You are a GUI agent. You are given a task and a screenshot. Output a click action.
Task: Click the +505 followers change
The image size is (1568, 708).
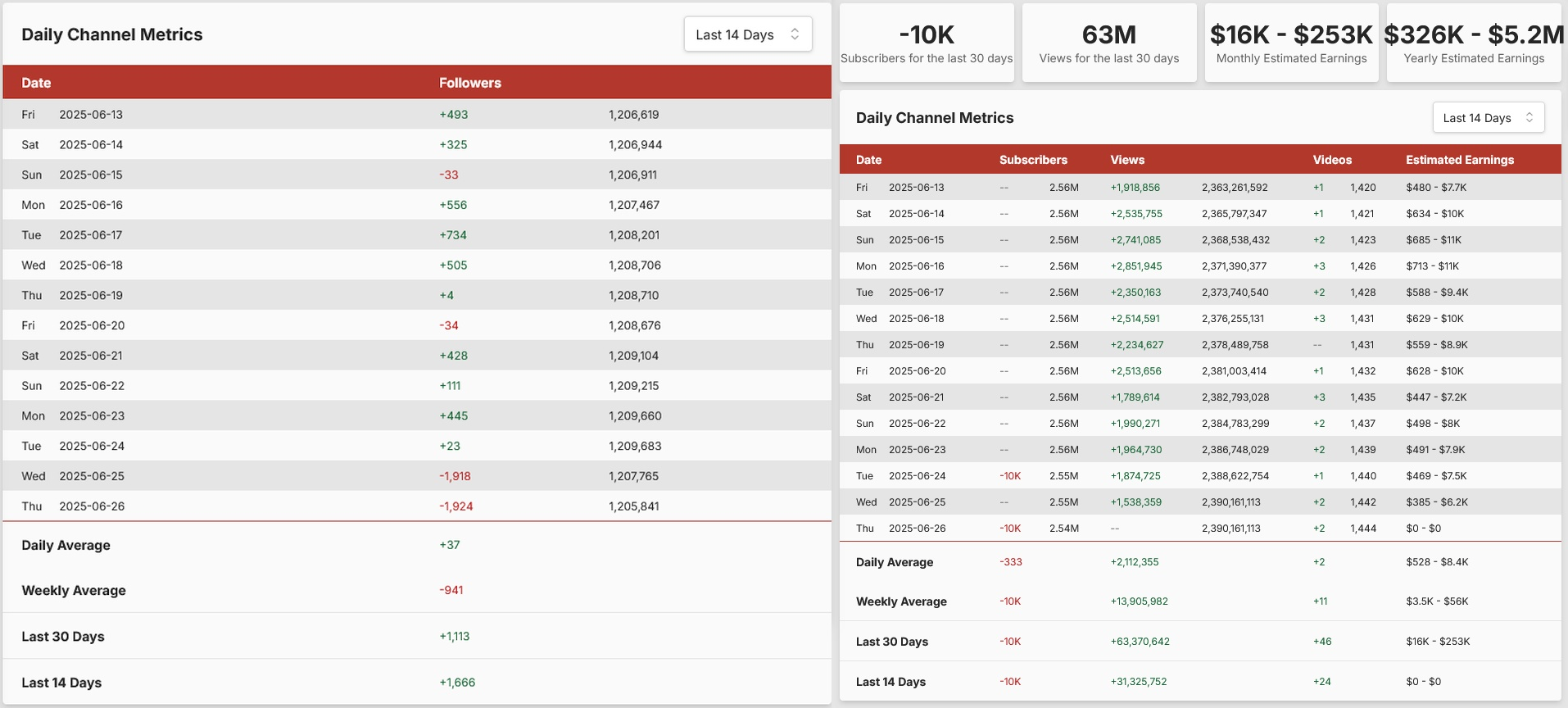click(x=453, y=265)
